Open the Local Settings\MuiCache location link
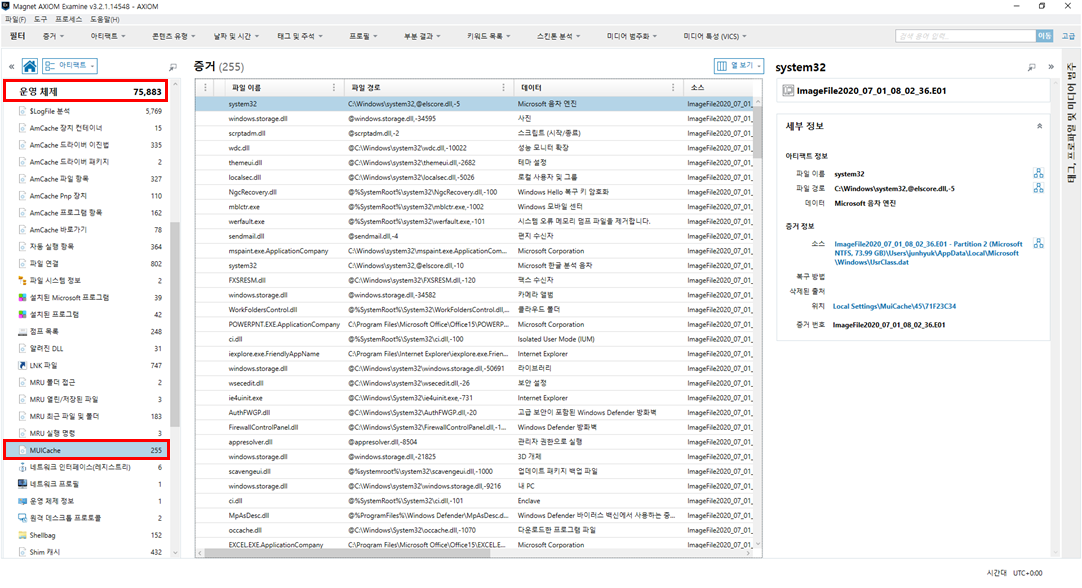This screenshot has width=1082, height=588. pyautogui.click(x=894, y=306)
